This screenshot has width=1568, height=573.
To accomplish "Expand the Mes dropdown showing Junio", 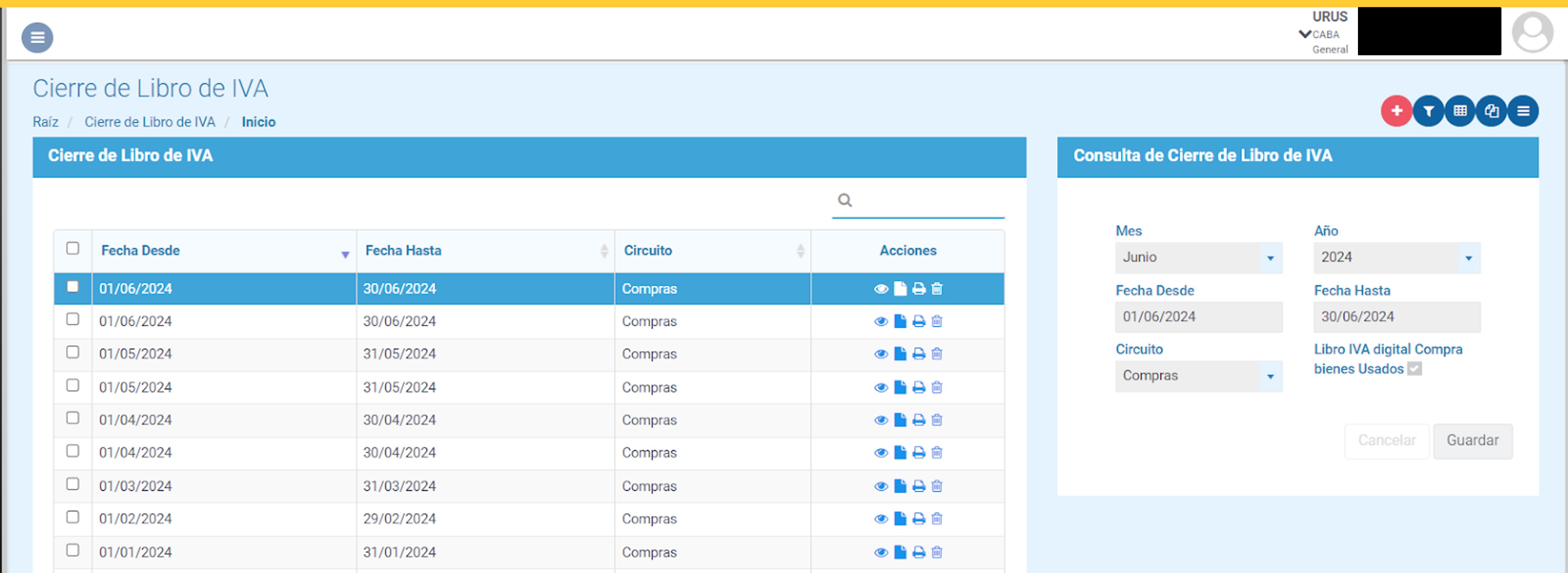I will click(x=1198, y=257).
